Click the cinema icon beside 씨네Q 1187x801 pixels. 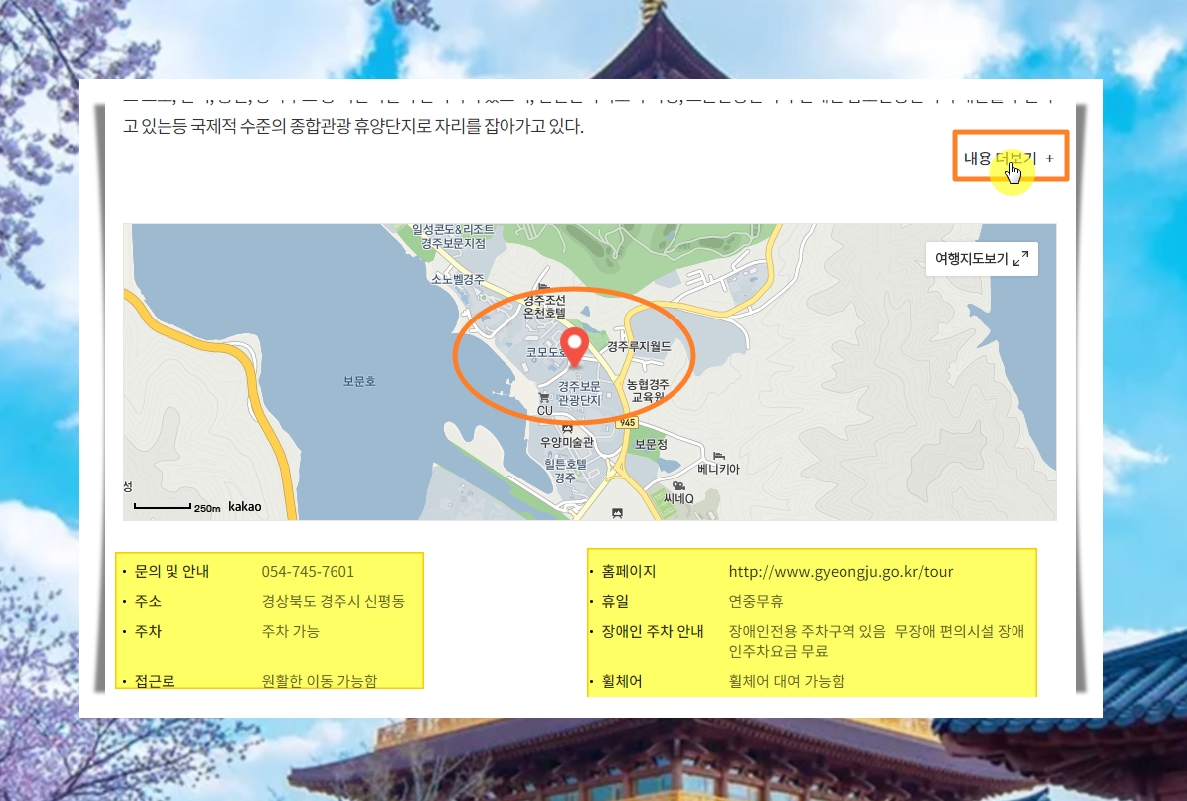coord(678,486)
